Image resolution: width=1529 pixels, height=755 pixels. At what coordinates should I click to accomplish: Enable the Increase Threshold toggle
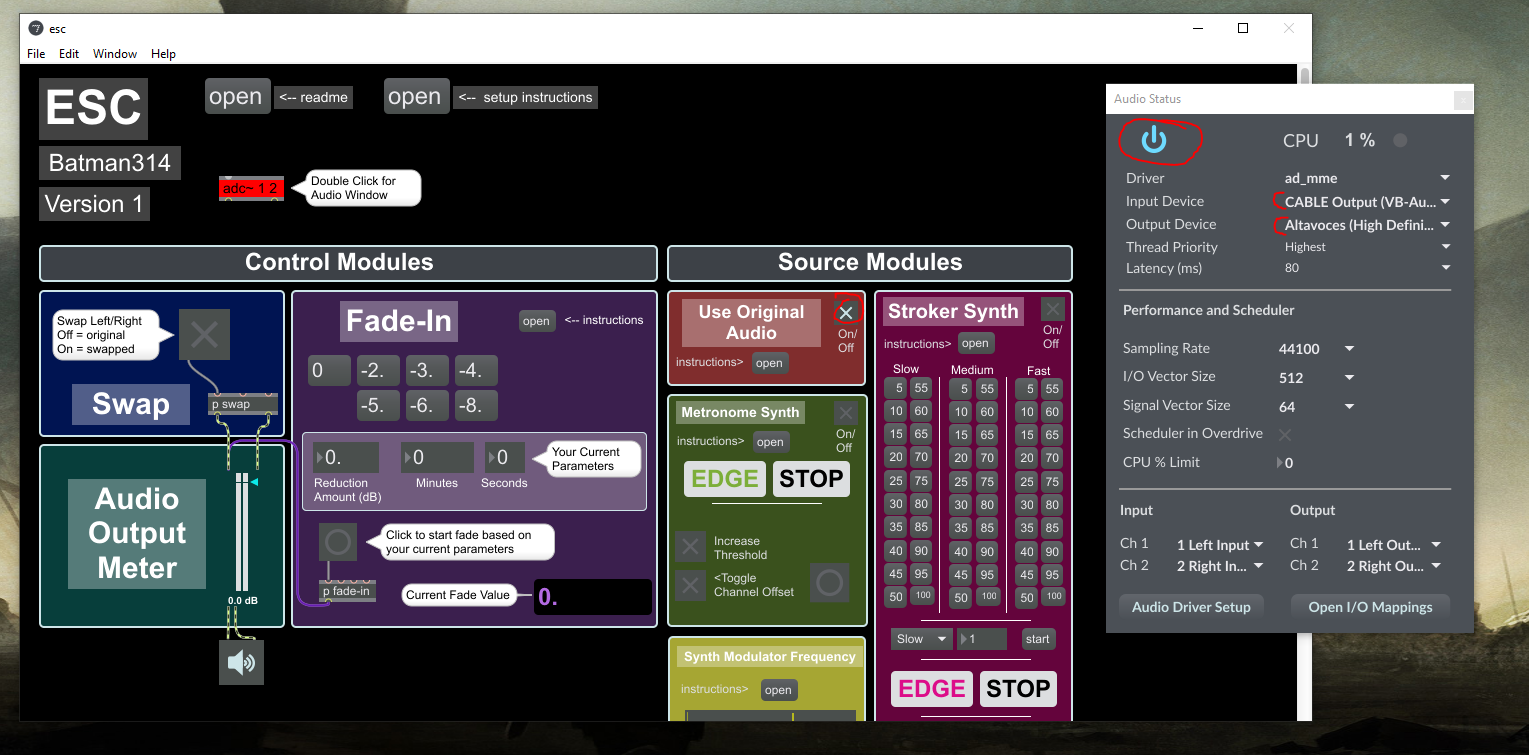click(x=690, y=547)
